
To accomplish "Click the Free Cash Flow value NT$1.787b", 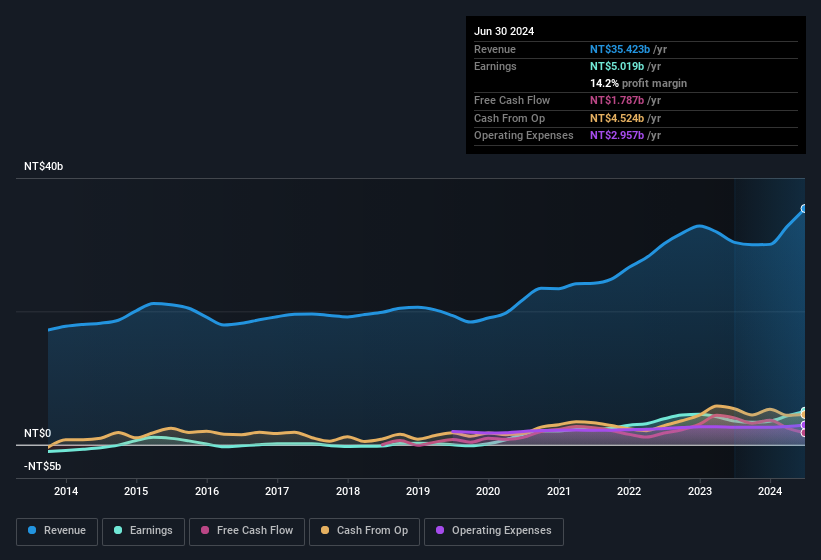I will tap(617, 100).
